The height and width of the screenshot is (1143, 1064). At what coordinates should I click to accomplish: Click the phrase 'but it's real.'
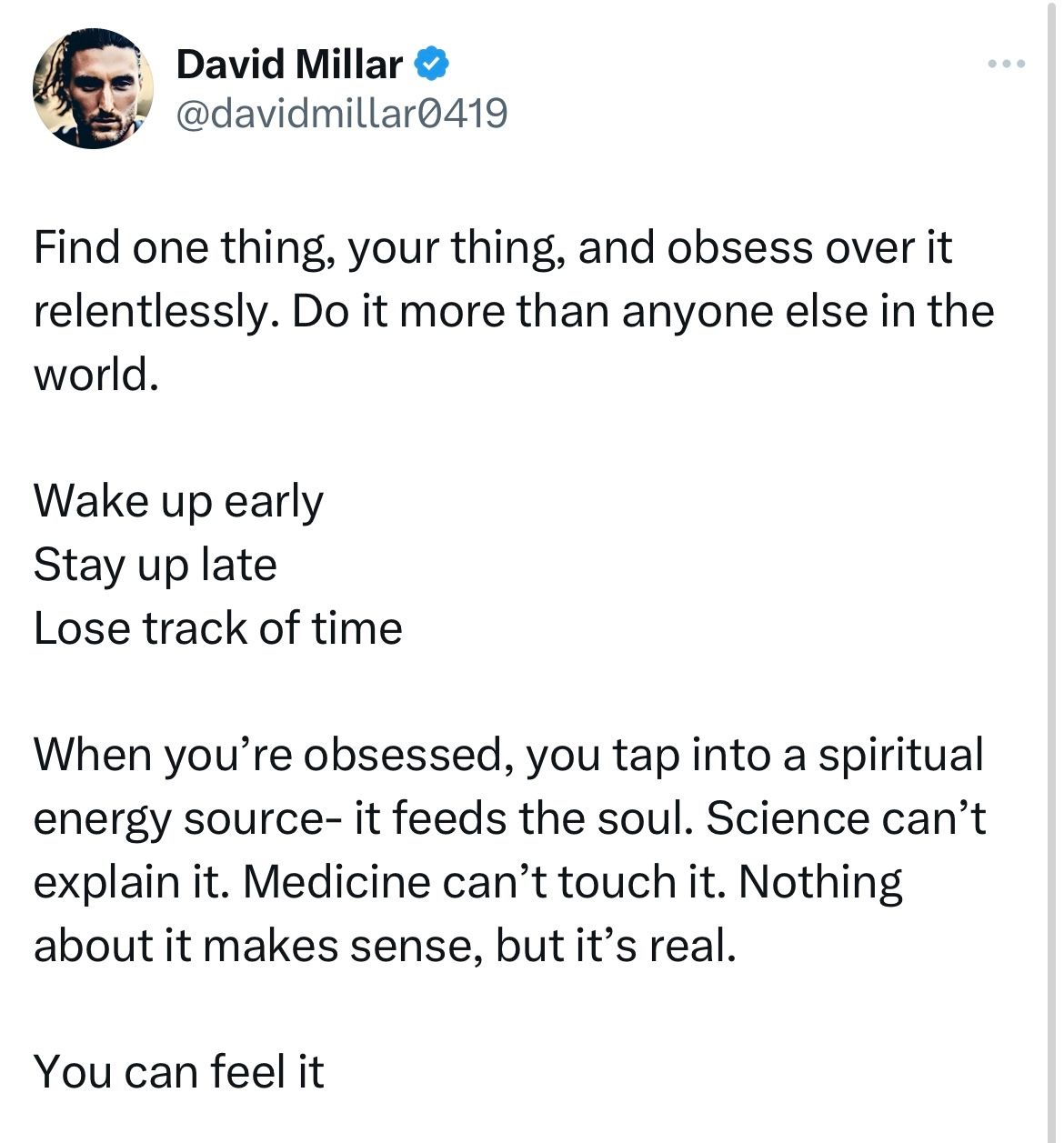tap(616, 946)
